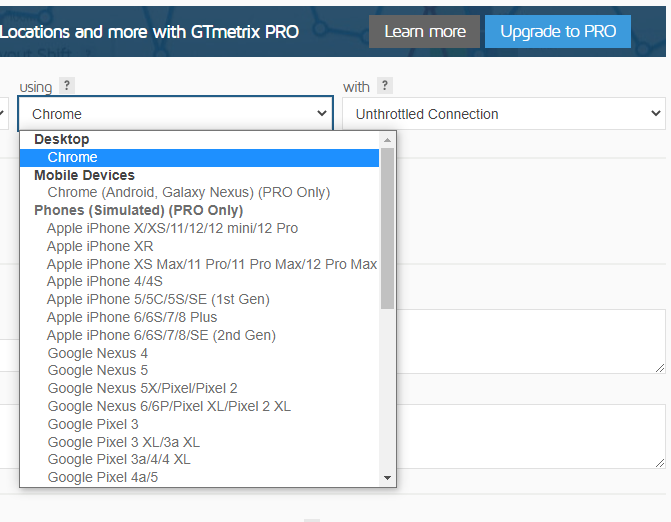
Task: Pick Apple iPhone 5/5C/5S/SE (1st Gen)
Action: (x=199, y=300)
